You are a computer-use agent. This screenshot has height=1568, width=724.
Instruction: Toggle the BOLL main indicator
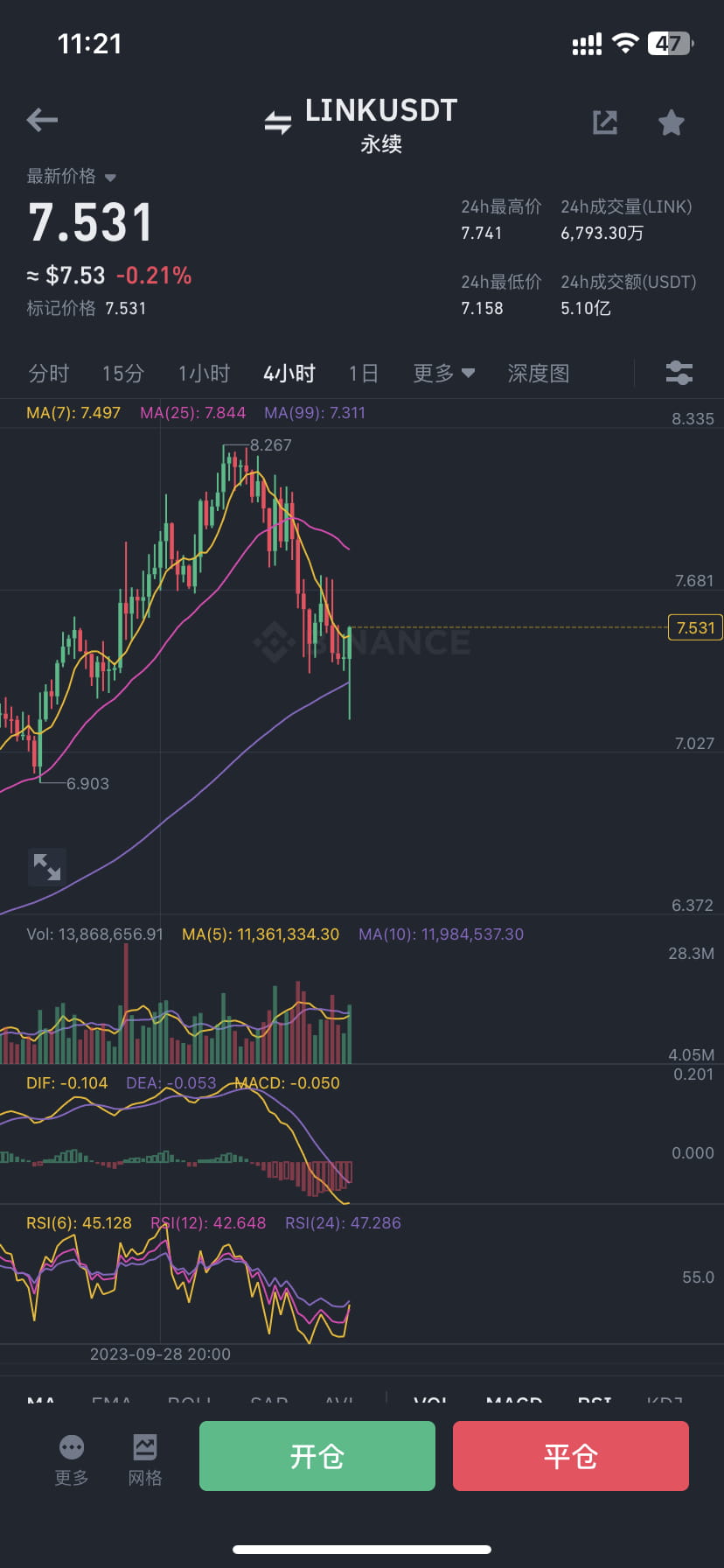tap(190, 1400)
